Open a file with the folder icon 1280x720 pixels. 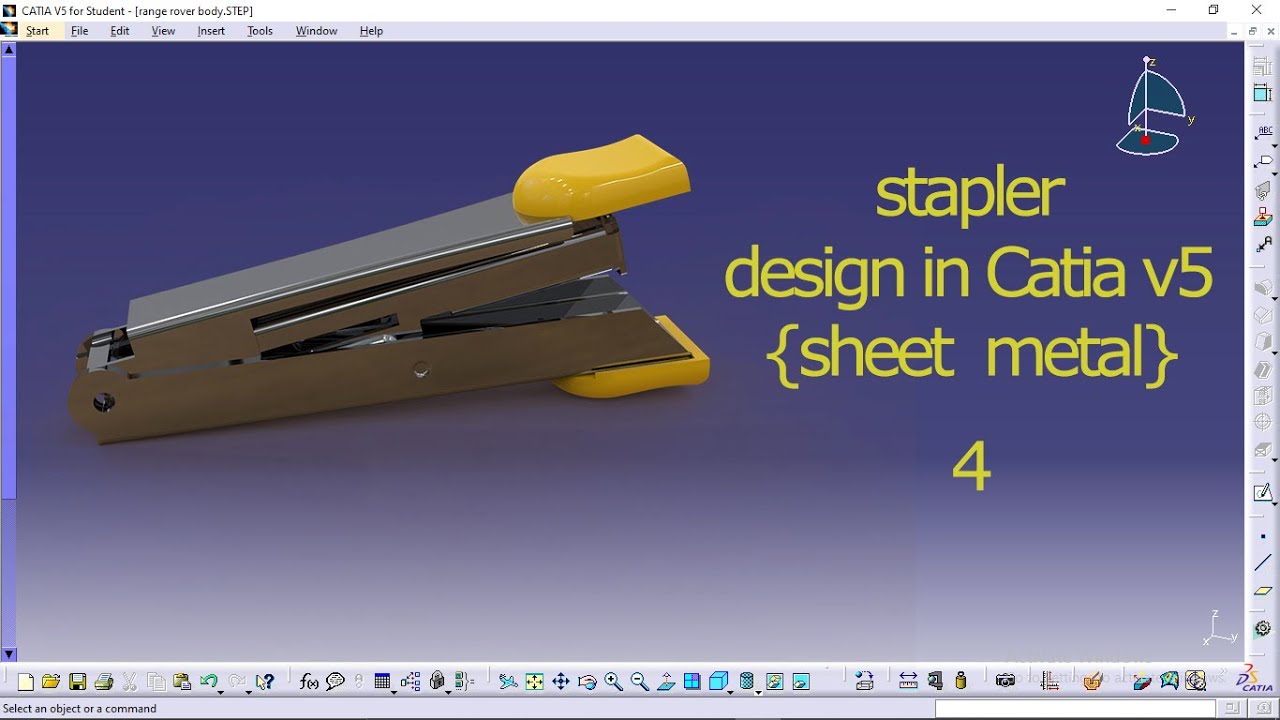pyautogui.click(x=51, y=682)
